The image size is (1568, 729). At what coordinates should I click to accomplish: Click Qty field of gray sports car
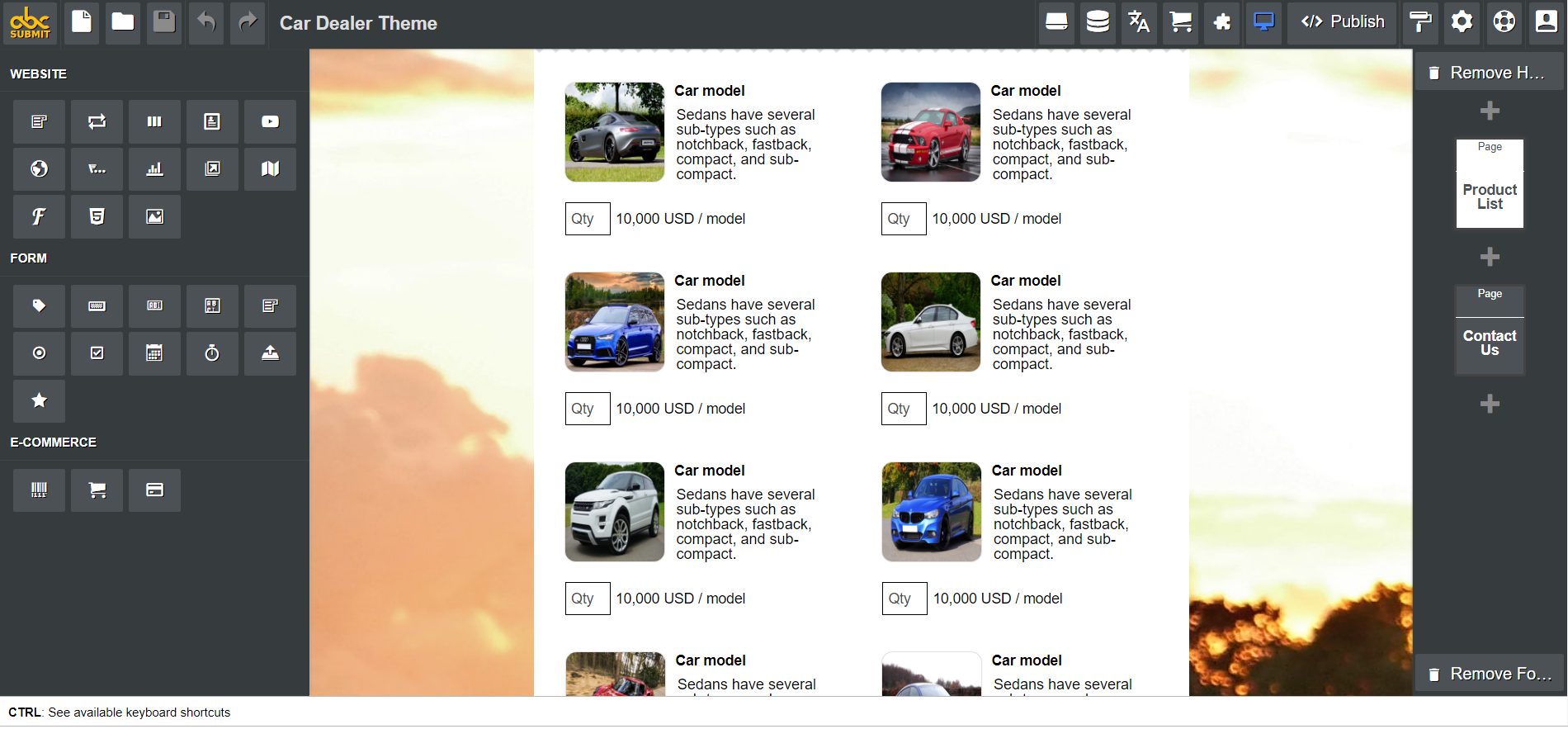588,219
